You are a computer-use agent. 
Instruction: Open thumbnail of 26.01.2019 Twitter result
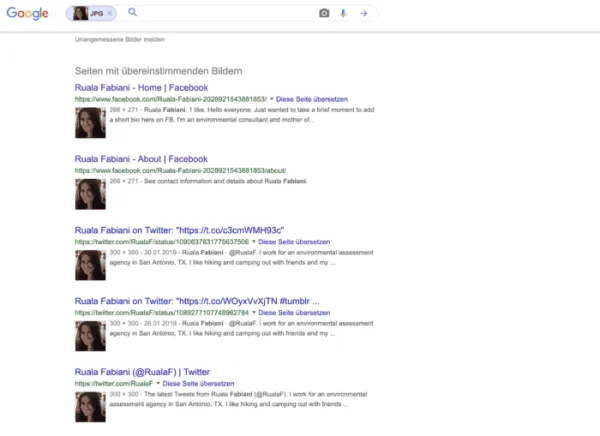pyautogui.click(x=90, y=336)
